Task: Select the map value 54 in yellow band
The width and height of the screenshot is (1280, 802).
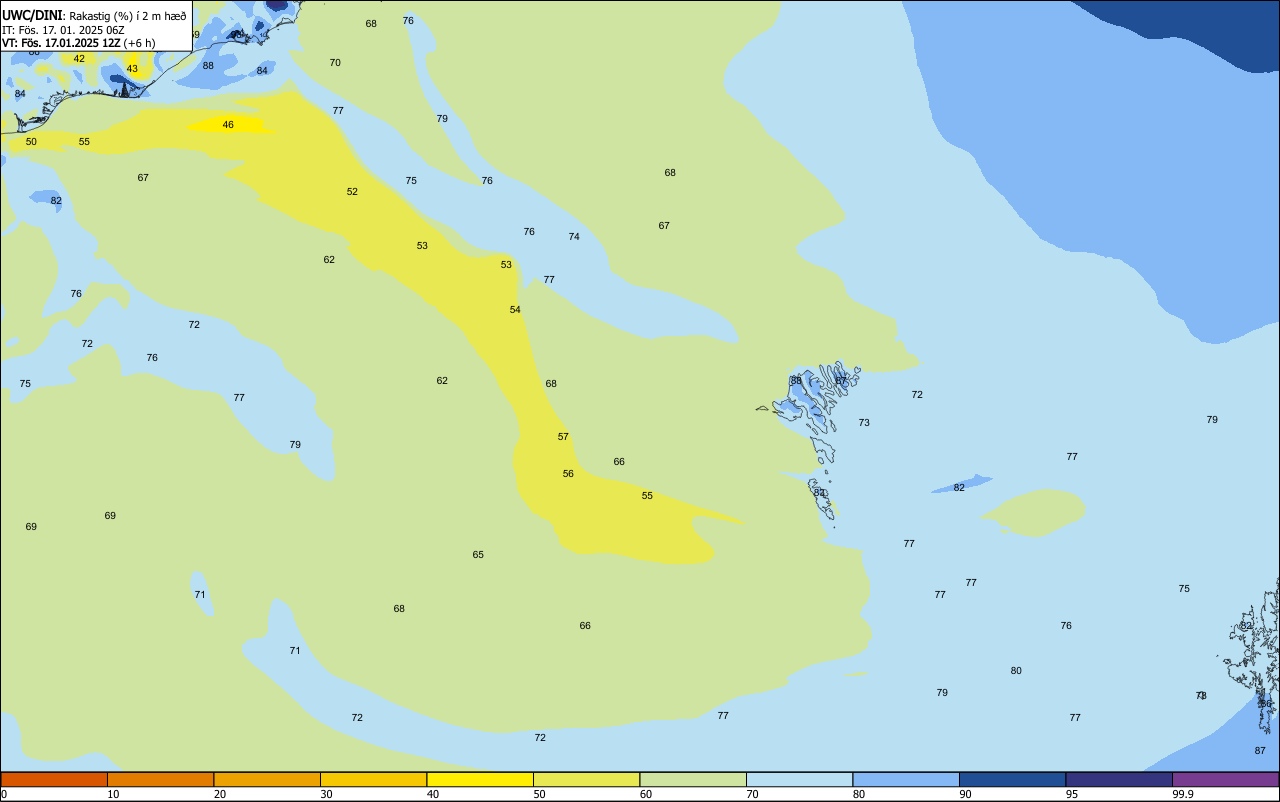Action: click(515, 310)
